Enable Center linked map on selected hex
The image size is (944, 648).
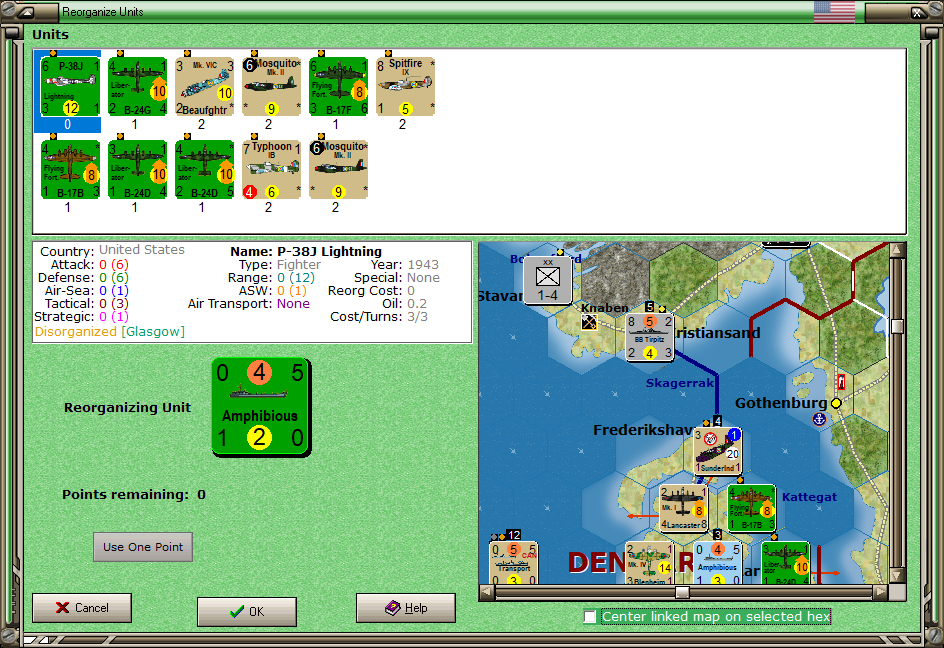590,617
